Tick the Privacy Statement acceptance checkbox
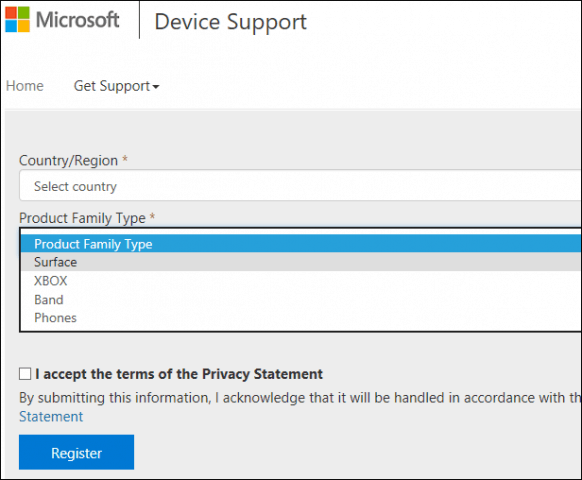 (x=25, y=374)
